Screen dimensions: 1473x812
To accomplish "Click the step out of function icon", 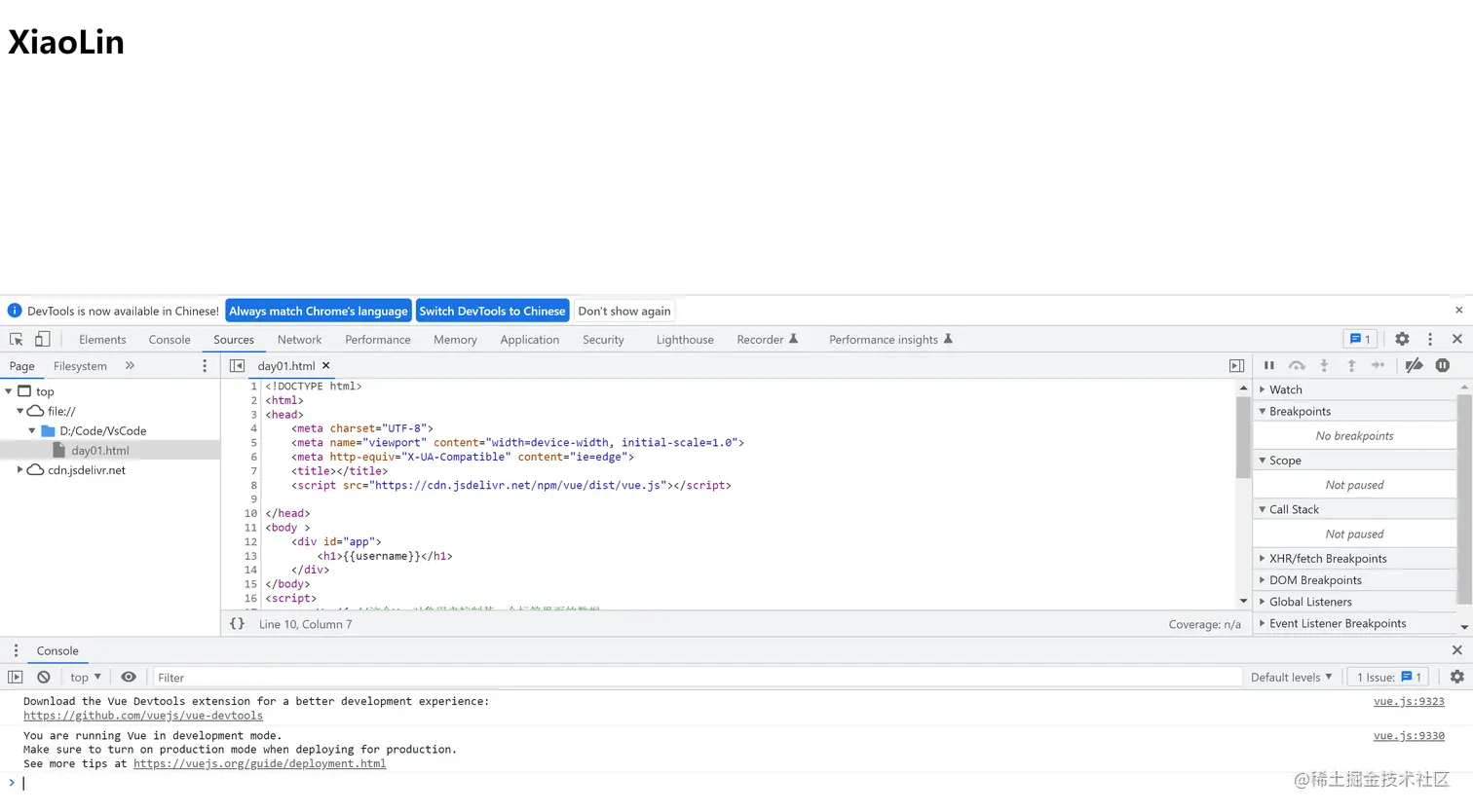I will coord(1351,366).
